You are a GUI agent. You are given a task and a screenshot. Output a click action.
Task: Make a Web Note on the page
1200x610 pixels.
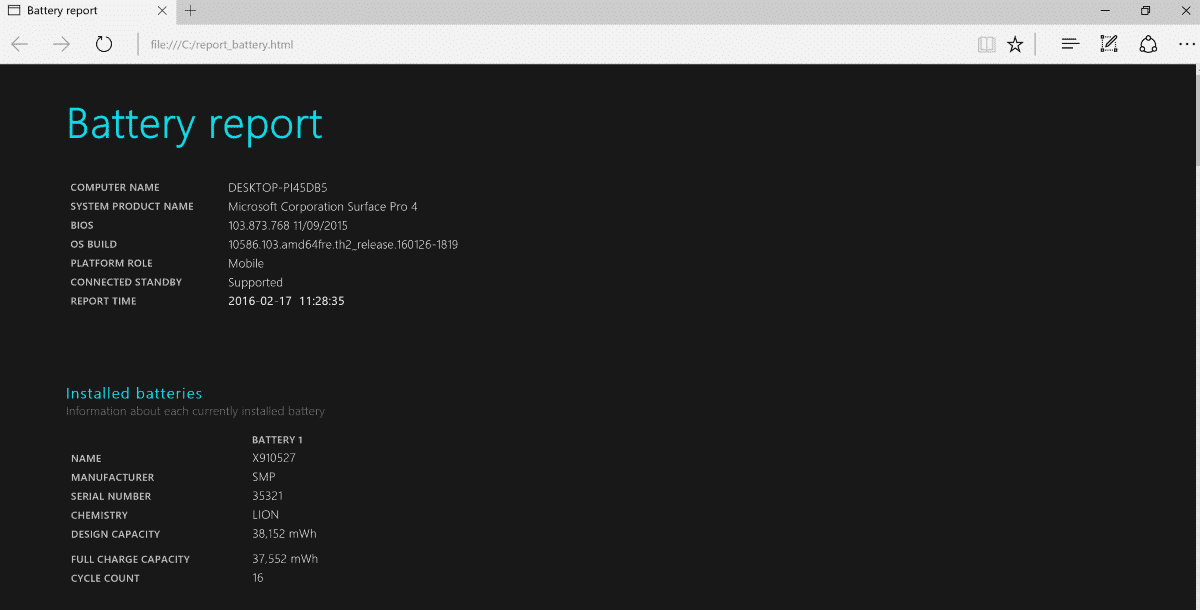click(1109, 44)
